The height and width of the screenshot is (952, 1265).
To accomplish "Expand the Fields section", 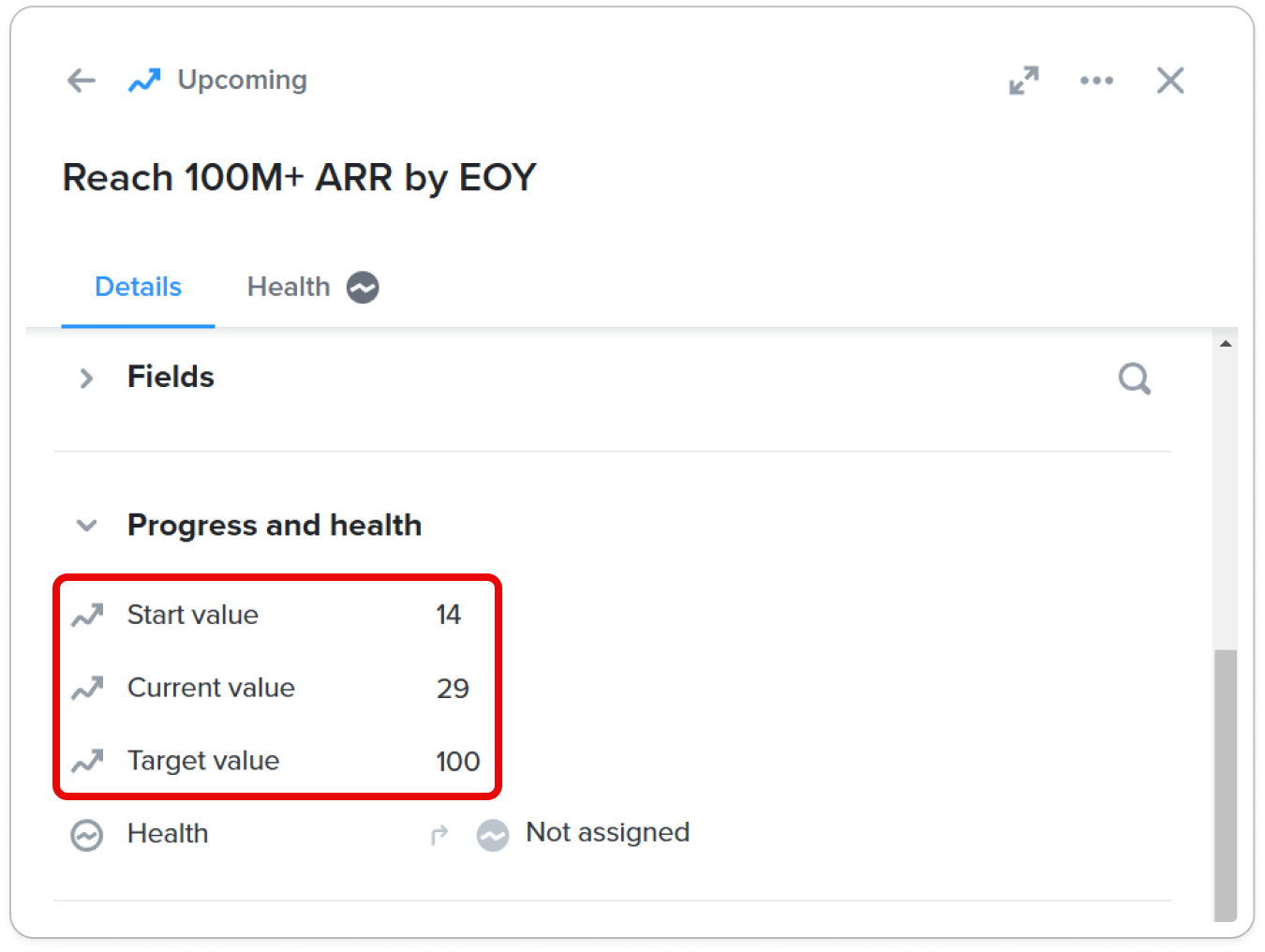I will tap(86, 379).
